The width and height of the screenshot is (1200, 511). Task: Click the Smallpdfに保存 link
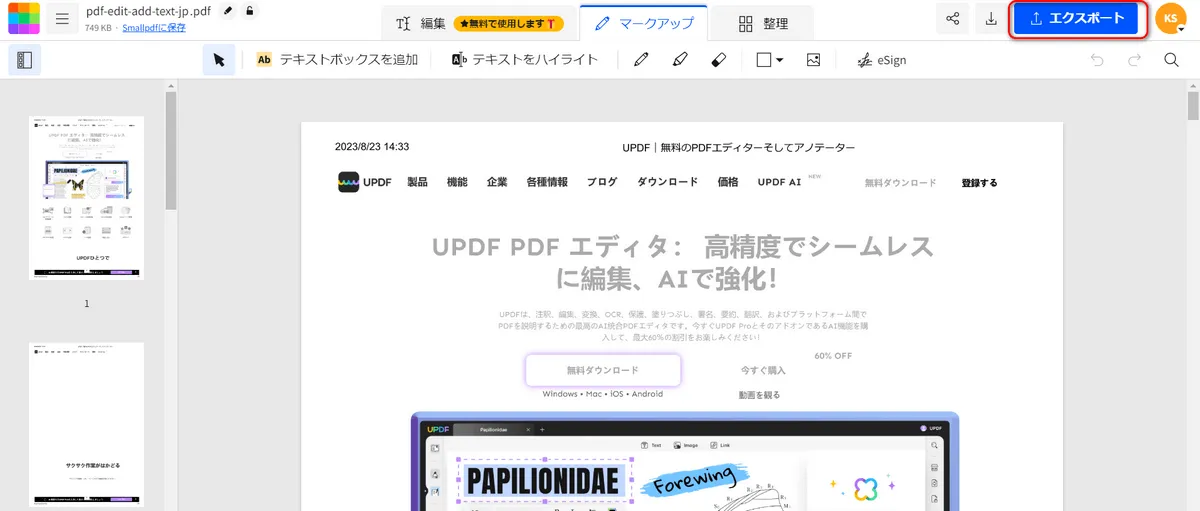154,28
